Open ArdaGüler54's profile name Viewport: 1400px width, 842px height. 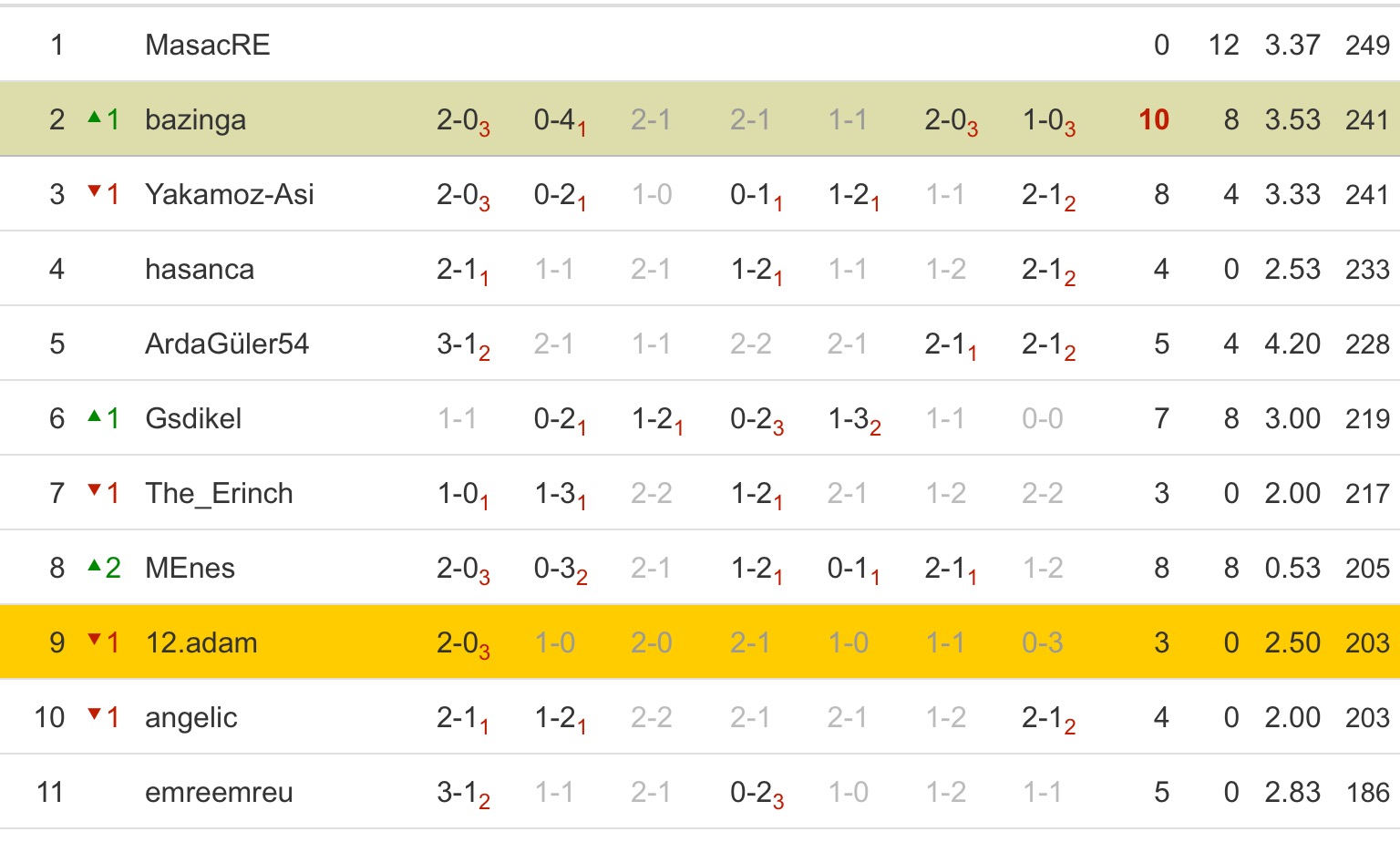(227, 344)
